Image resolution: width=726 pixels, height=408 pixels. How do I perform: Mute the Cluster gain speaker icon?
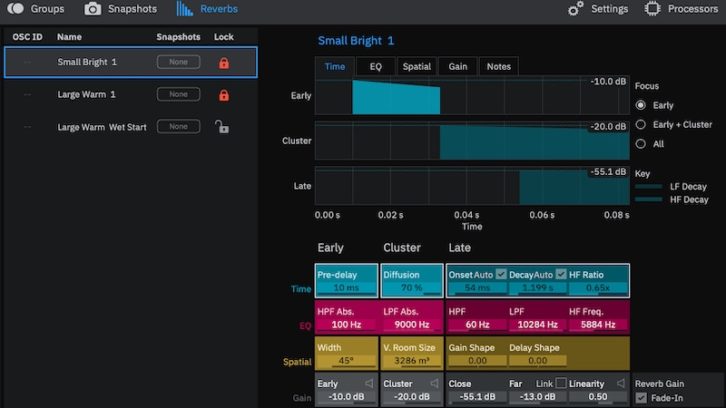pyautogui.click(x=434, y=383)
